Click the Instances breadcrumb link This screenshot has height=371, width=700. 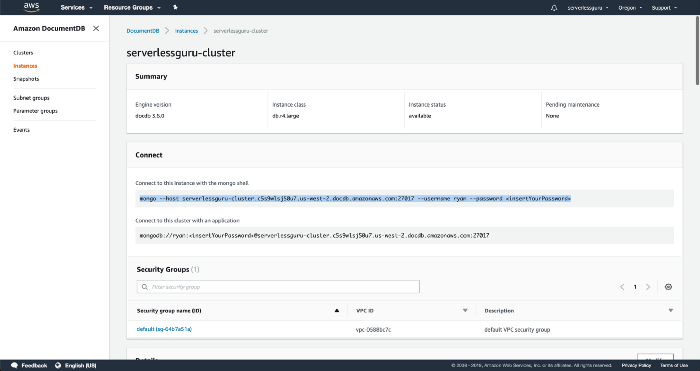point(186,31)
